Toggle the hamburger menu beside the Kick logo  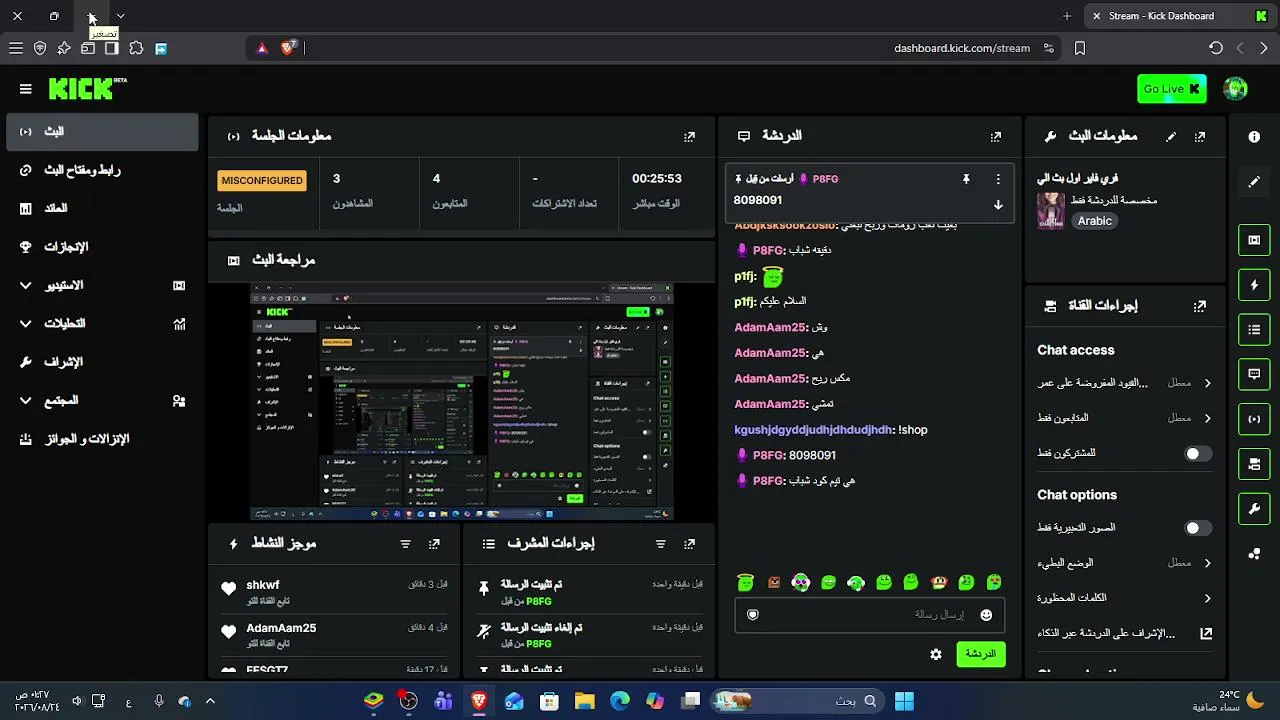[25, 89]
